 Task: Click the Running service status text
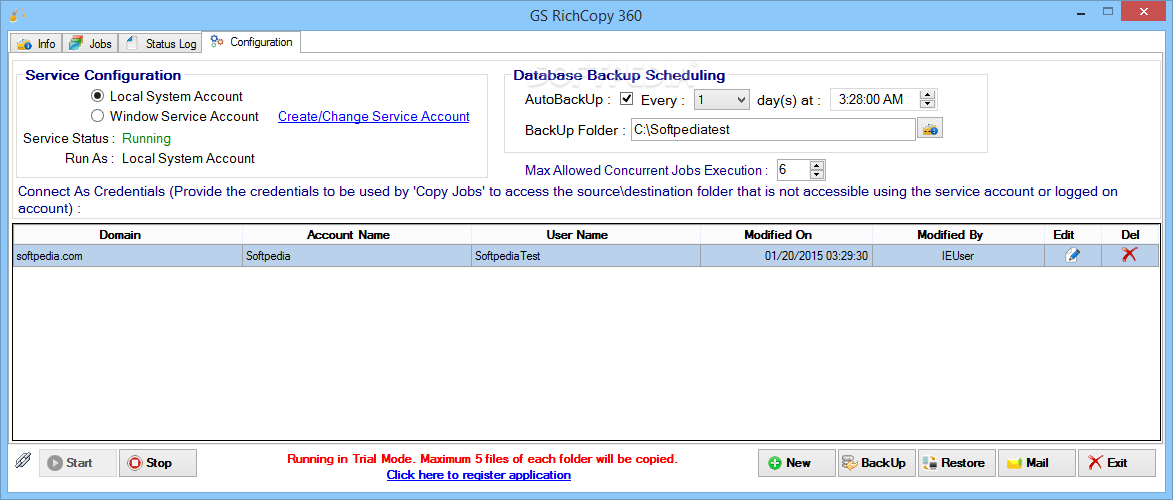[x=147, y=138]
